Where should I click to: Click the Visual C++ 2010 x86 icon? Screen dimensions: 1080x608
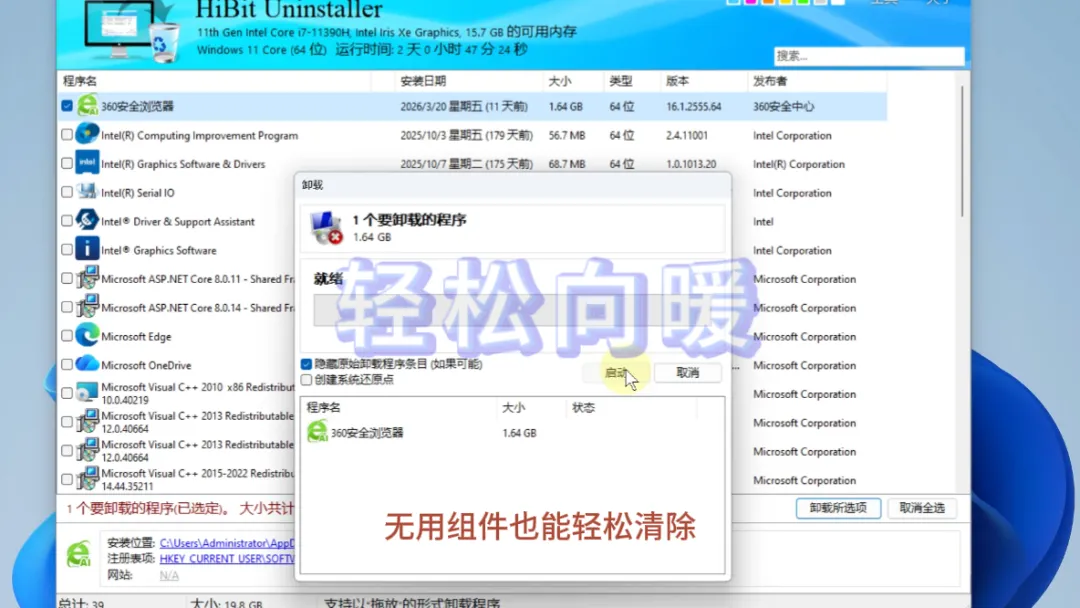87,392
